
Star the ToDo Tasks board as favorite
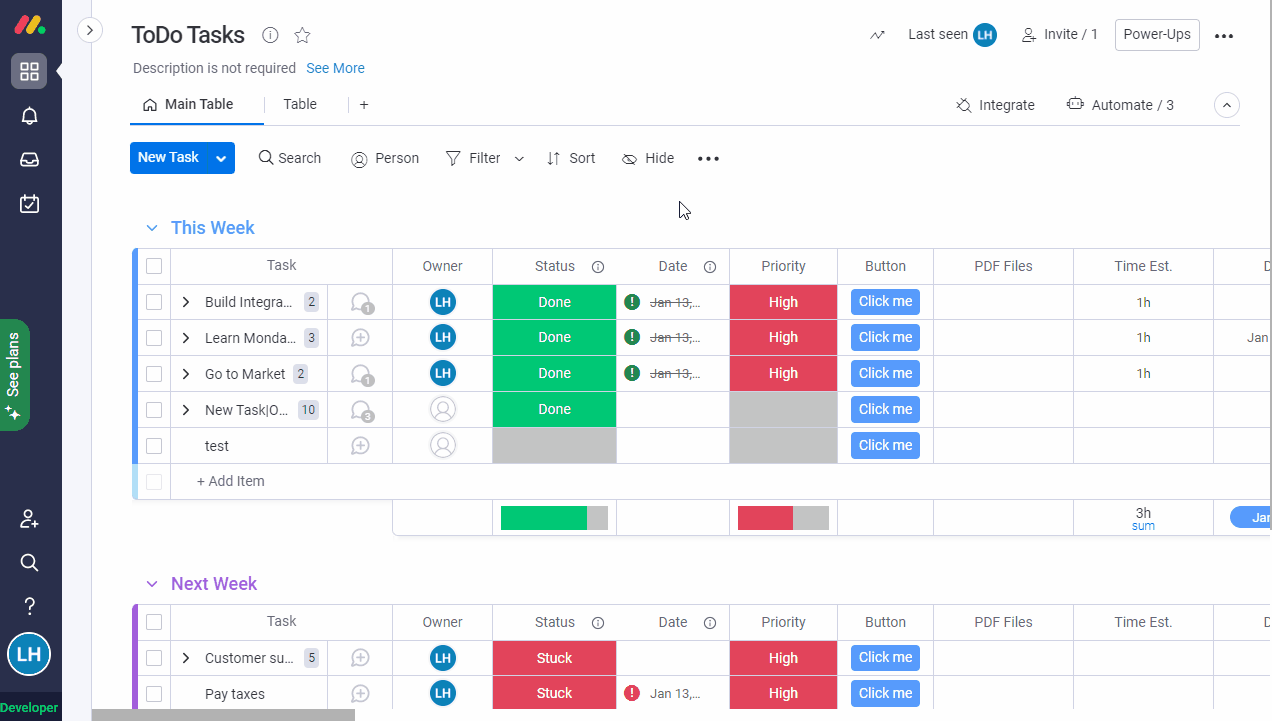pyautogui.click(x=302, y=36)
